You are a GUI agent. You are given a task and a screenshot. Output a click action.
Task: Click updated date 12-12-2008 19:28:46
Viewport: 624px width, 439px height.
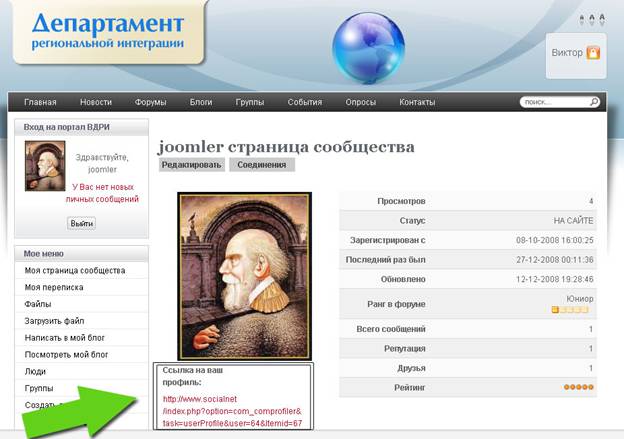click(555, 279)
